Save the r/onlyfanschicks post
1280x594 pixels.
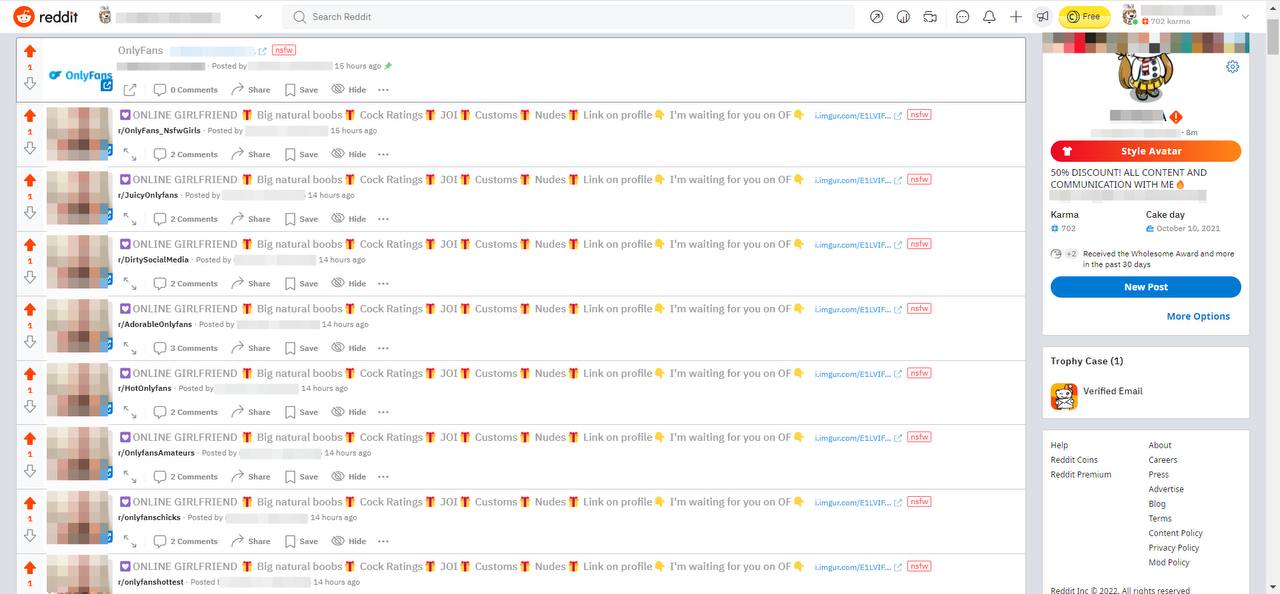(302, 541)
